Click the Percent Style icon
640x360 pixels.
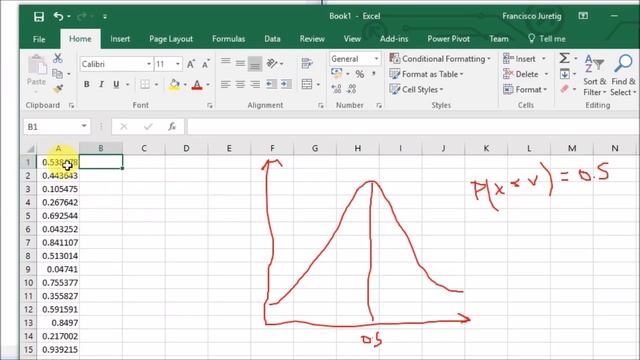click(360, 74)
